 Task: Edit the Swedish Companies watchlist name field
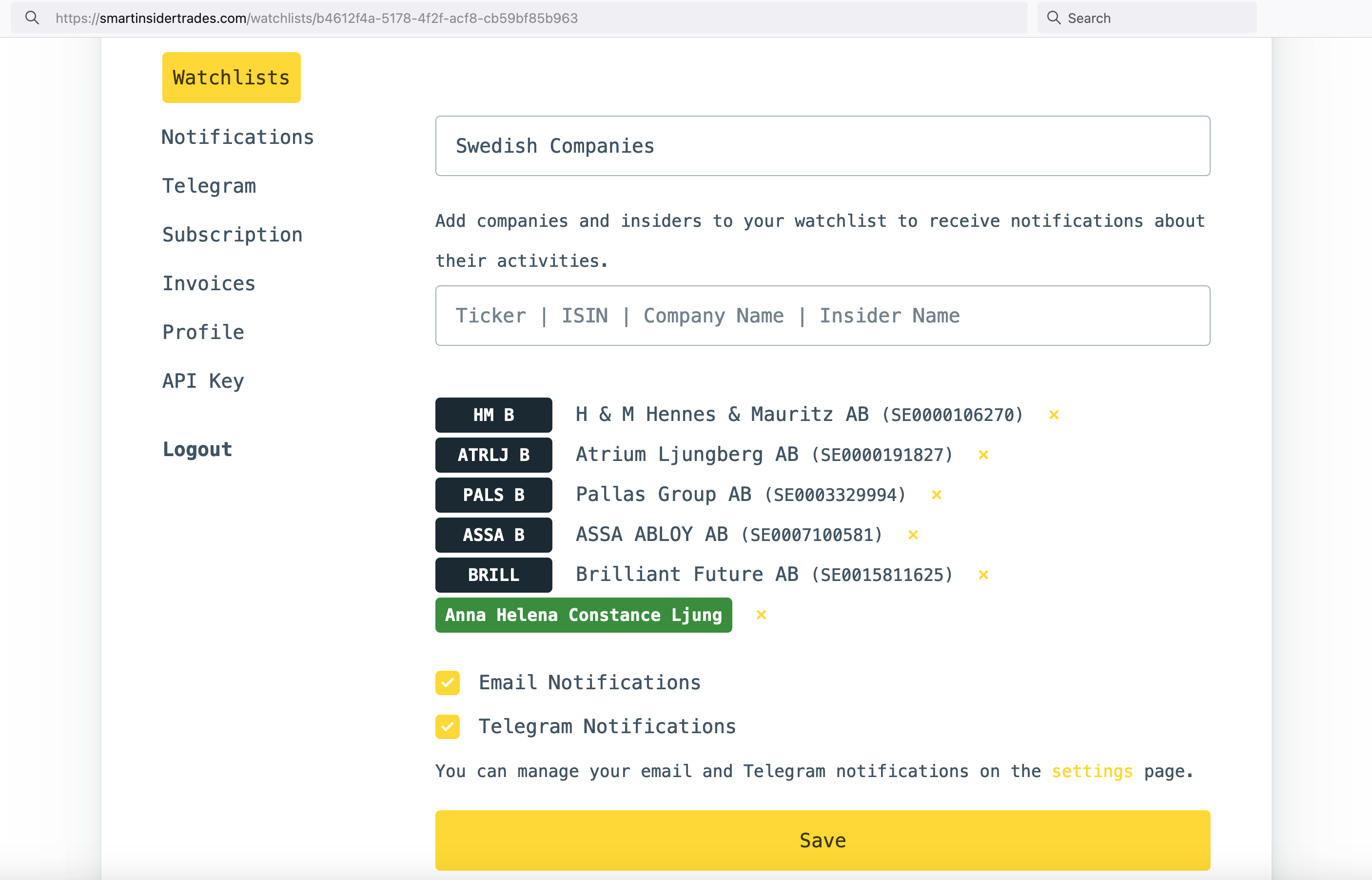[822, 145]
